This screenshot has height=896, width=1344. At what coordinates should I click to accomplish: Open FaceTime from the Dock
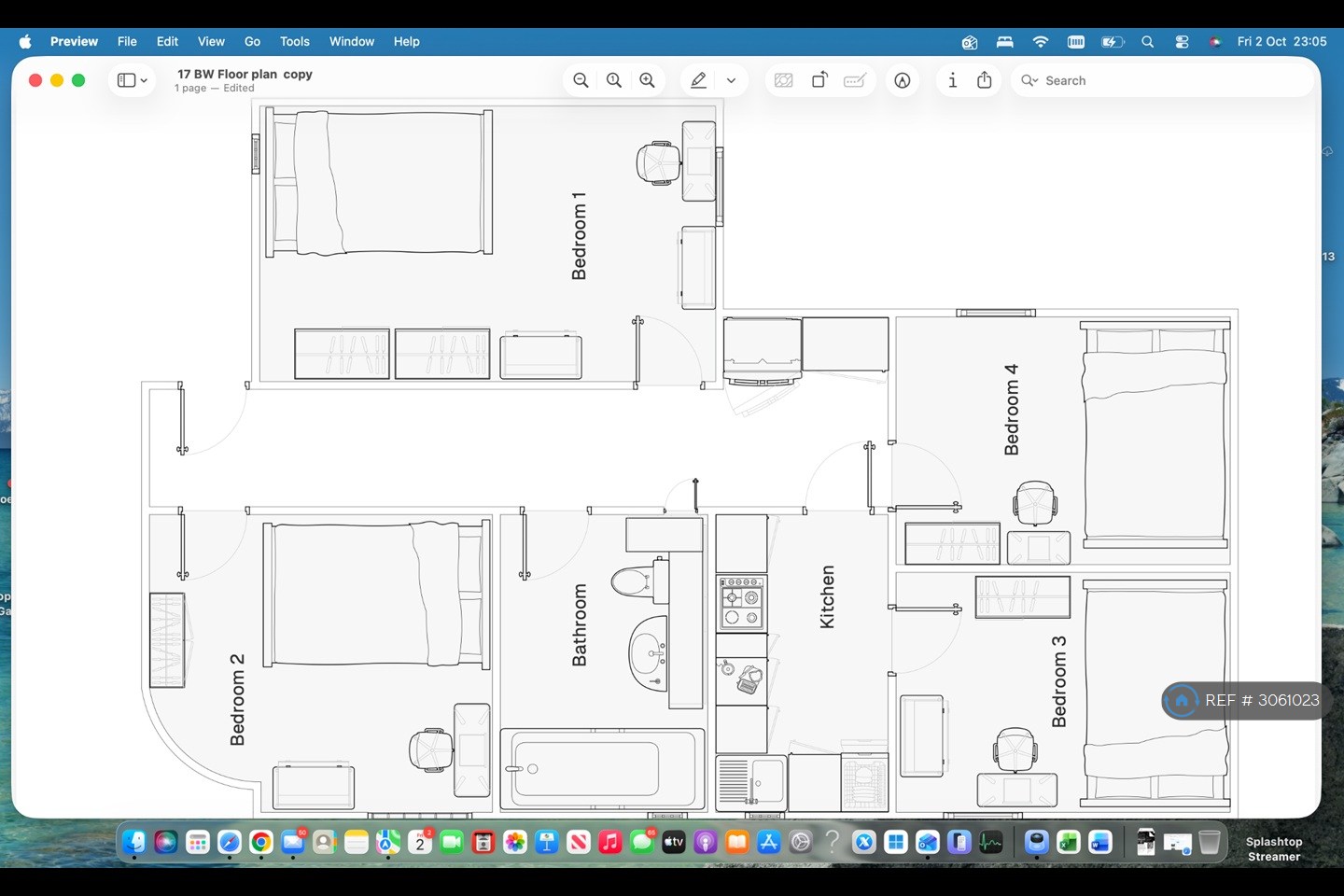tap(452, 842)
